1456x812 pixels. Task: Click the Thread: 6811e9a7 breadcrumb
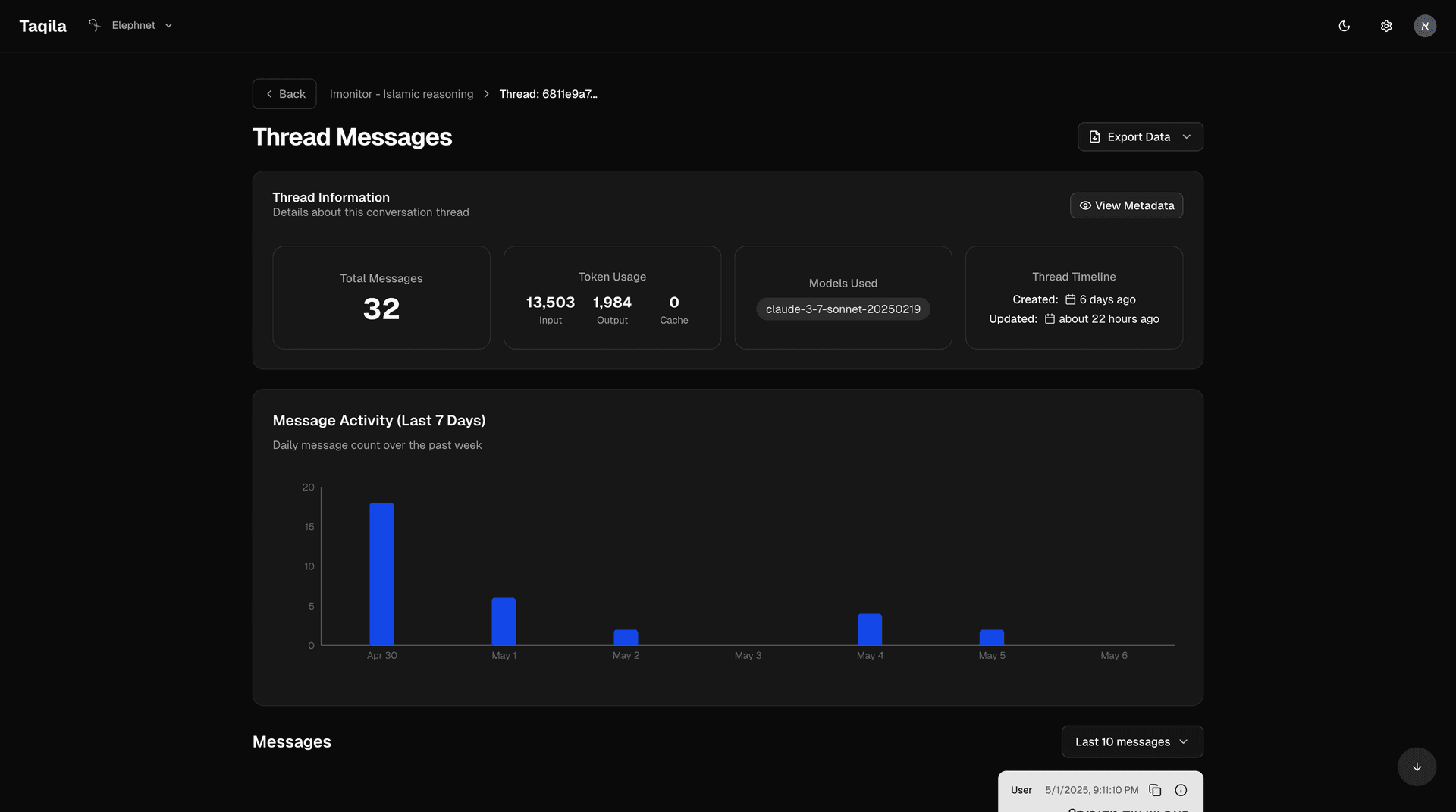pos(548,93)
